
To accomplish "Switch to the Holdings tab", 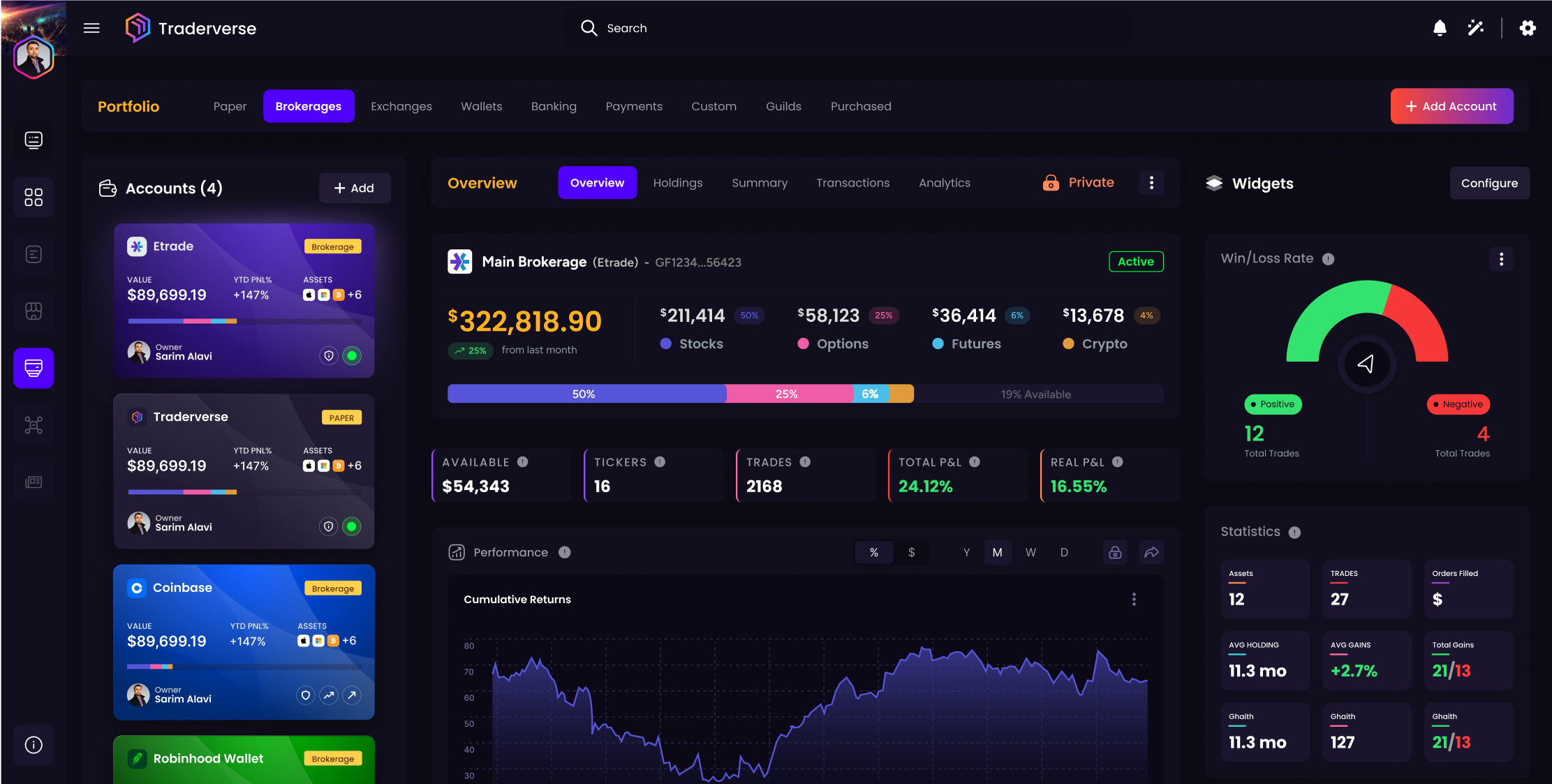I will click(678, 182).
